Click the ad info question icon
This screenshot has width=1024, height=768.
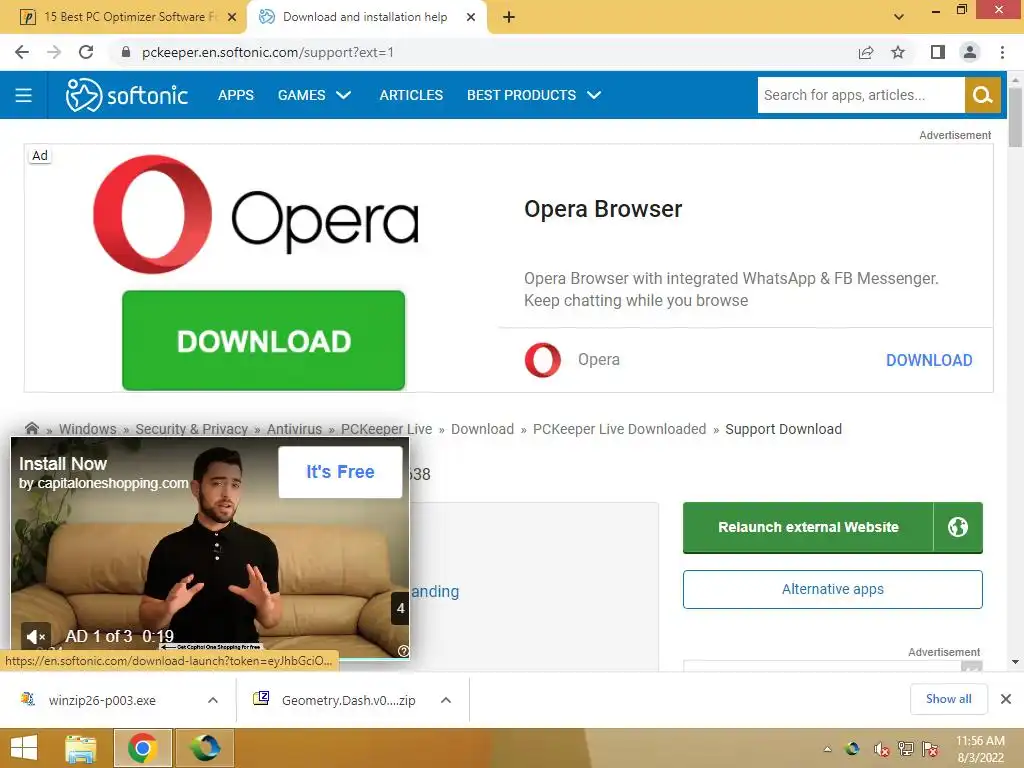click(x=403, y=650)
